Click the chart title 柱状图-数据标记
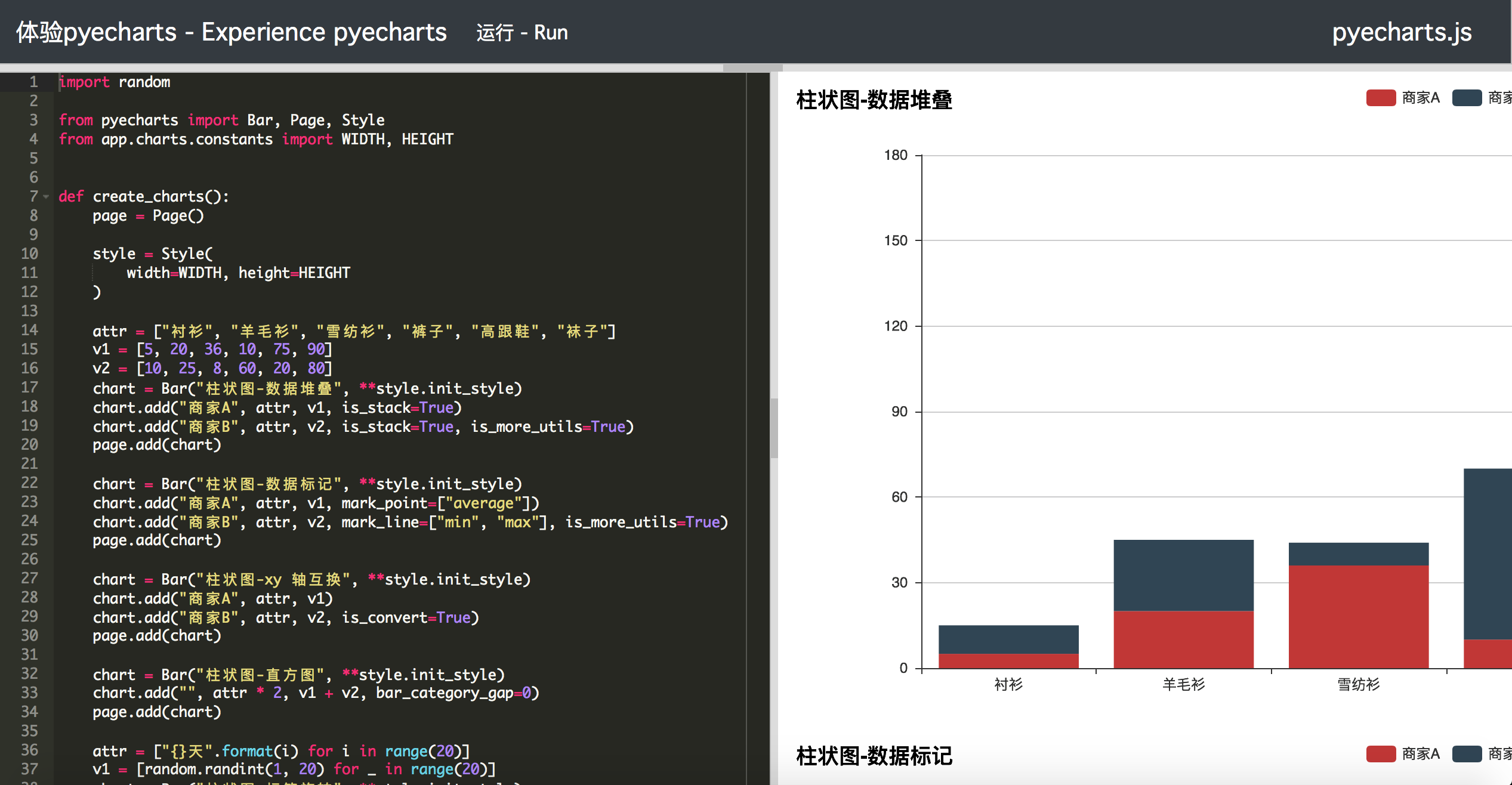1512x785 pixels. point(874,756)
